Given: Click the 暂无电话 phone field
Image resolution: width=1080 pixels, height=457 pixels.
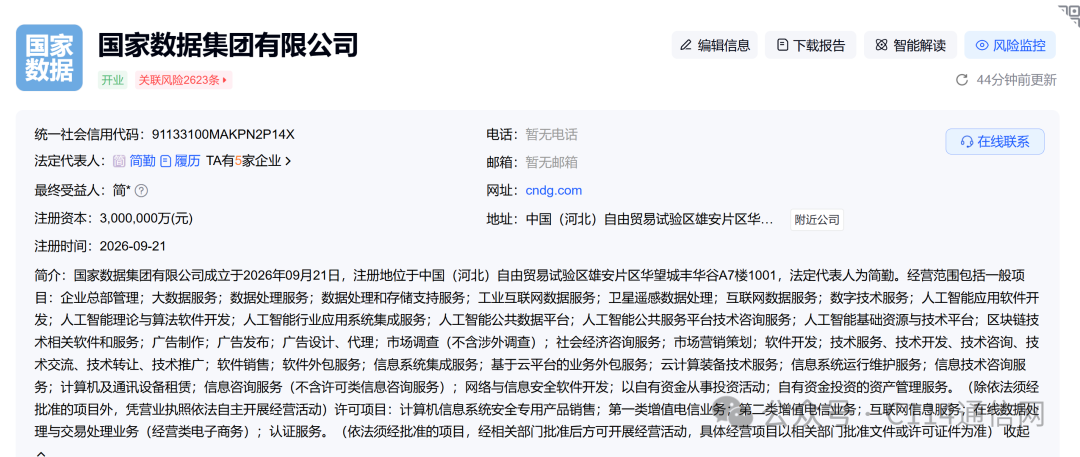Looking at the screenshot, I should (x=551, y=134).
